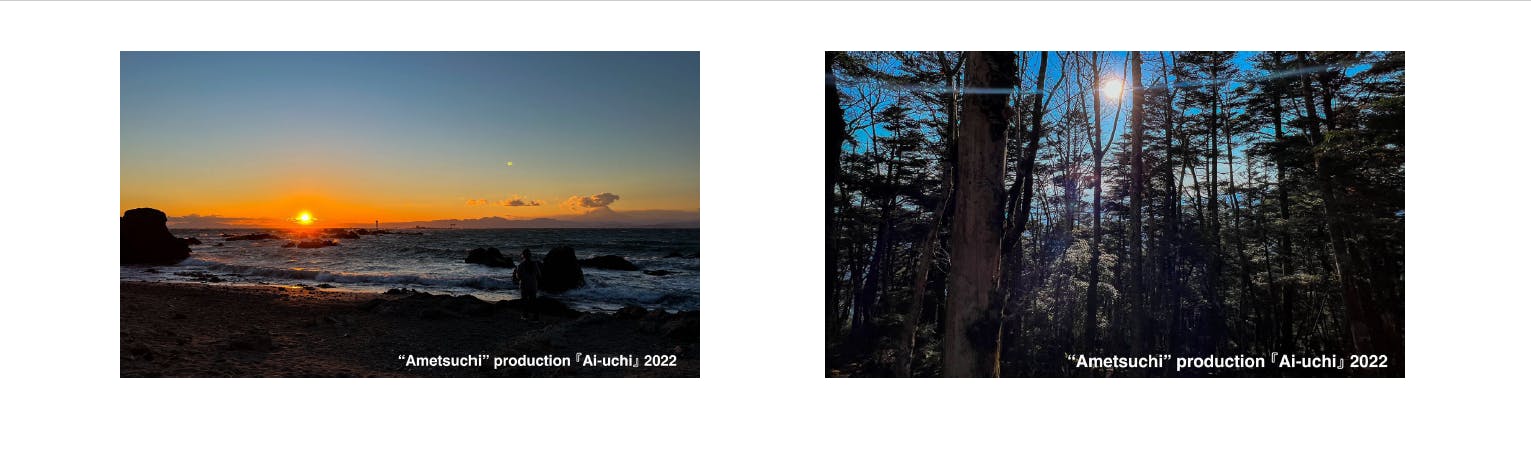Click the dark rock beside the standing person

point(563,269)
